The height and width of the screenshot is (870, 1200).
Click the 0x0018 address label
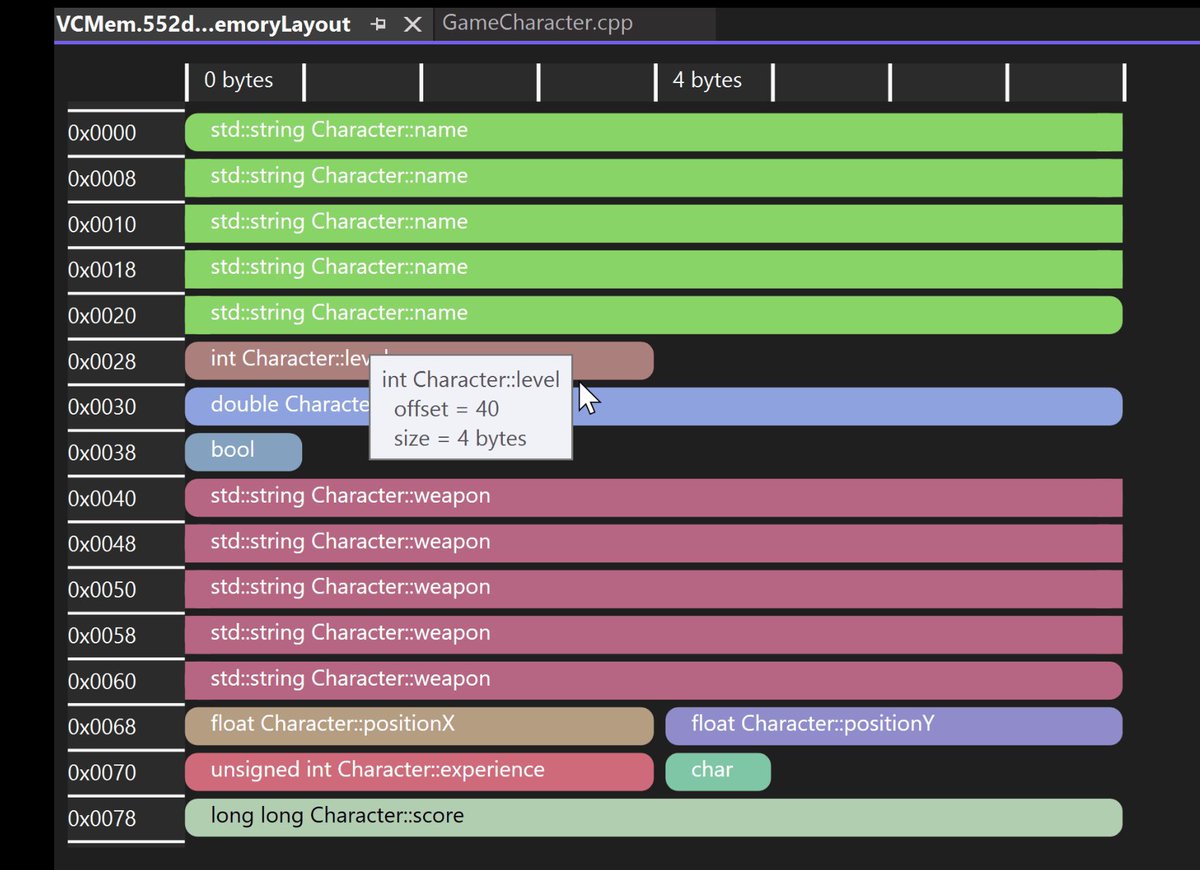[x=102, y=270]
